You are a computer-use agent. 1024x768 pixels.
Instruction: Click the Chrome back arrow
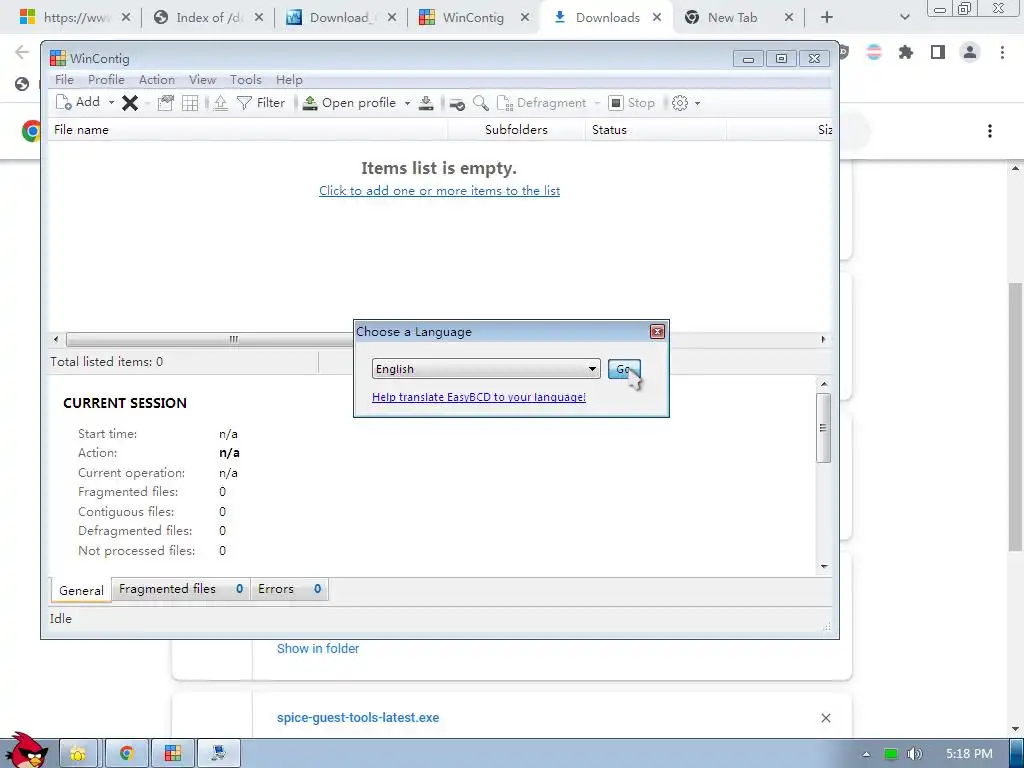[22, 52]
